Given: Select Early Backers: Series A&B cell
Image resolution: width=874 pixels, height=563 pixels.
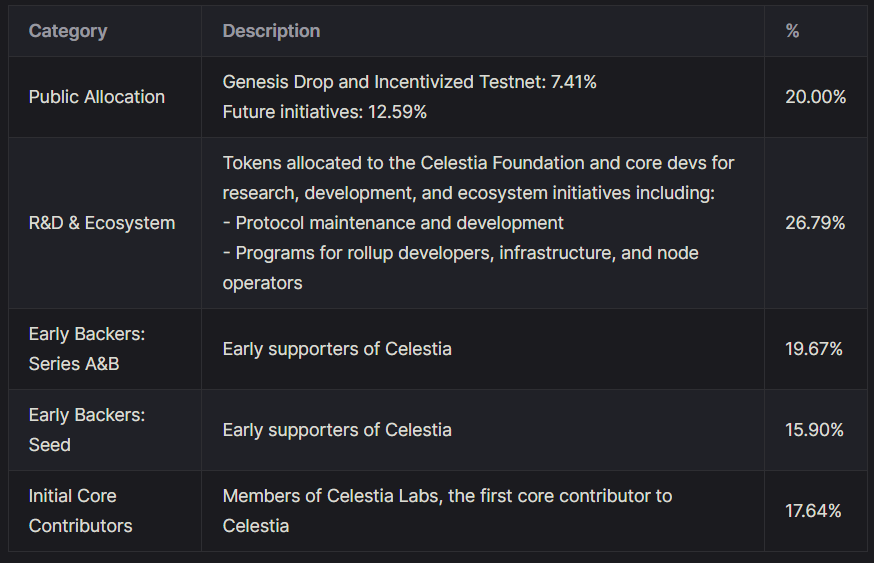Looking at the screenshot, I should click(x=87, y=349).
